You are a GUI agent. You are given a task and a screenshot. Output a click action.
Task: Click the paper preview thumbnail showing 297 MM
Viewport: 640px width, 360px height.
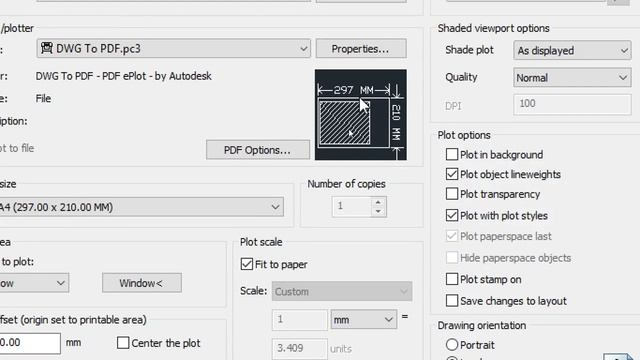[x=360, y=115]
